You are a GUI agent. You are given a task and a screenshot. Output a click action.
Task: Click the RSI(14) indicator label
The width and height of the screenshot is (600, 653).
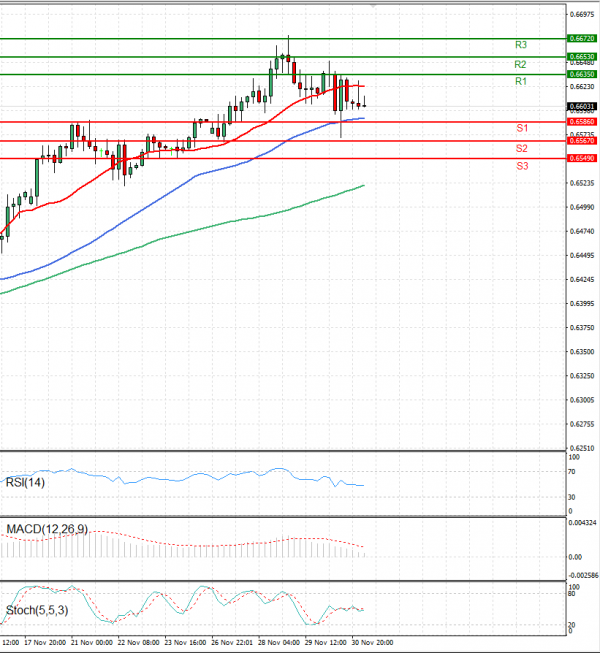tap(25, 482)
